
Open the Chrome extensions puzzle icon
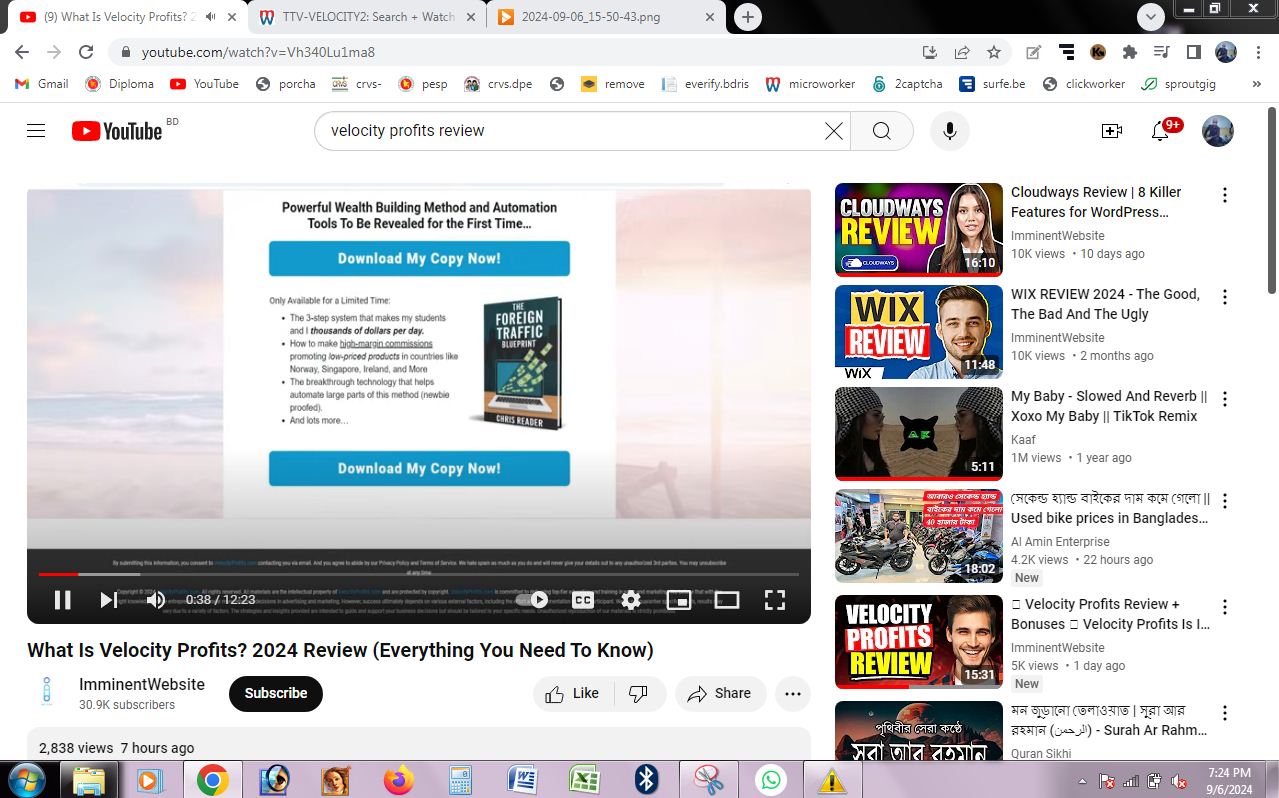click(x=1130, y=52)
